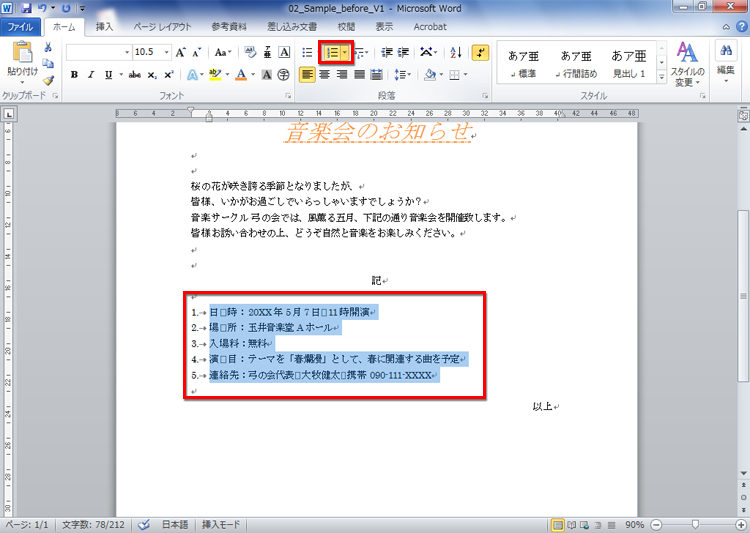Screen dimensions: 750x533
Task: Click the zoom slider handle
Action: pos(695,525)
